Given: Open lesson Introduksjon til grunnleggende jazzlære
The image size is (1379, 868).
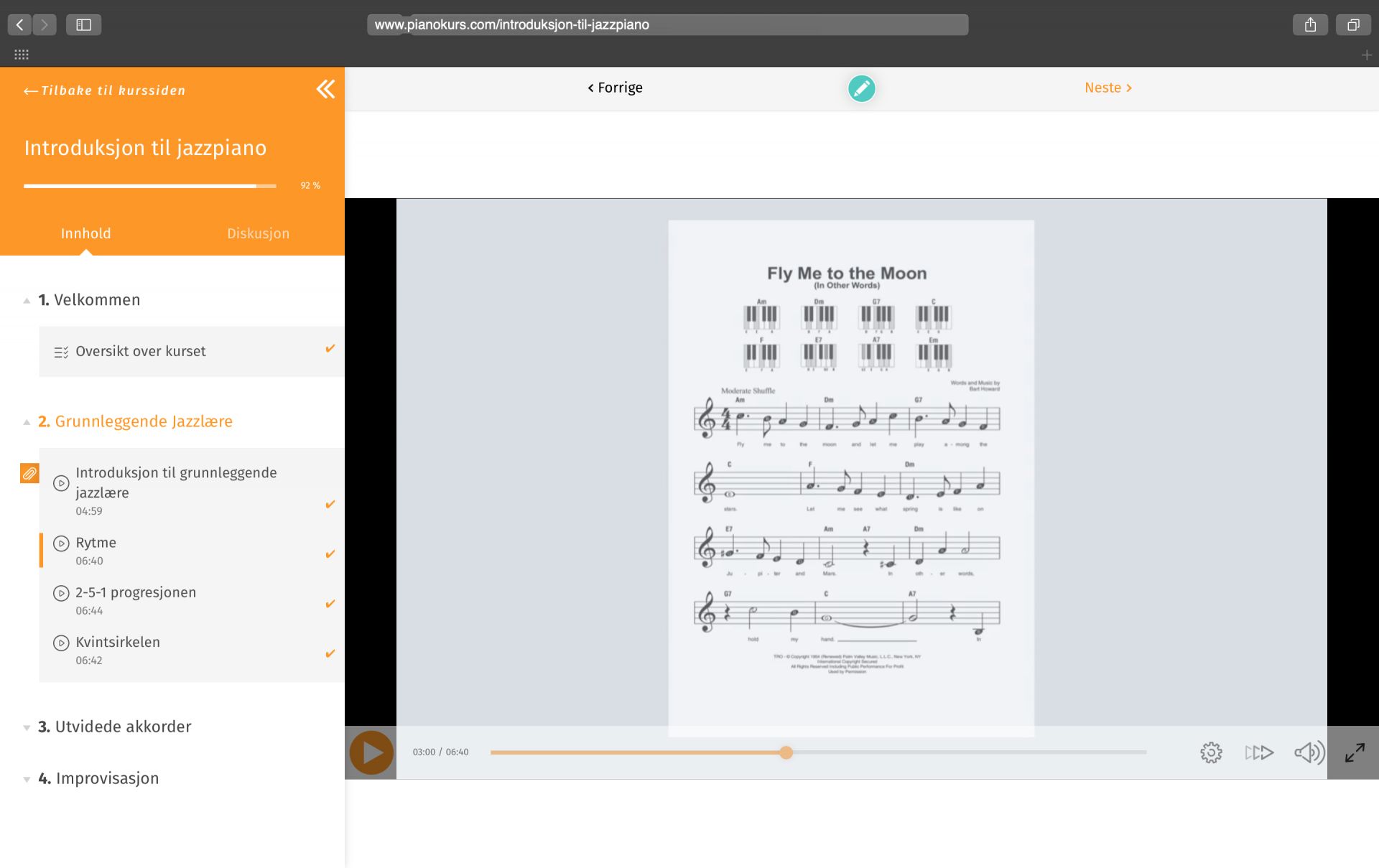Looking at the screenshot, I should point(192,490).
